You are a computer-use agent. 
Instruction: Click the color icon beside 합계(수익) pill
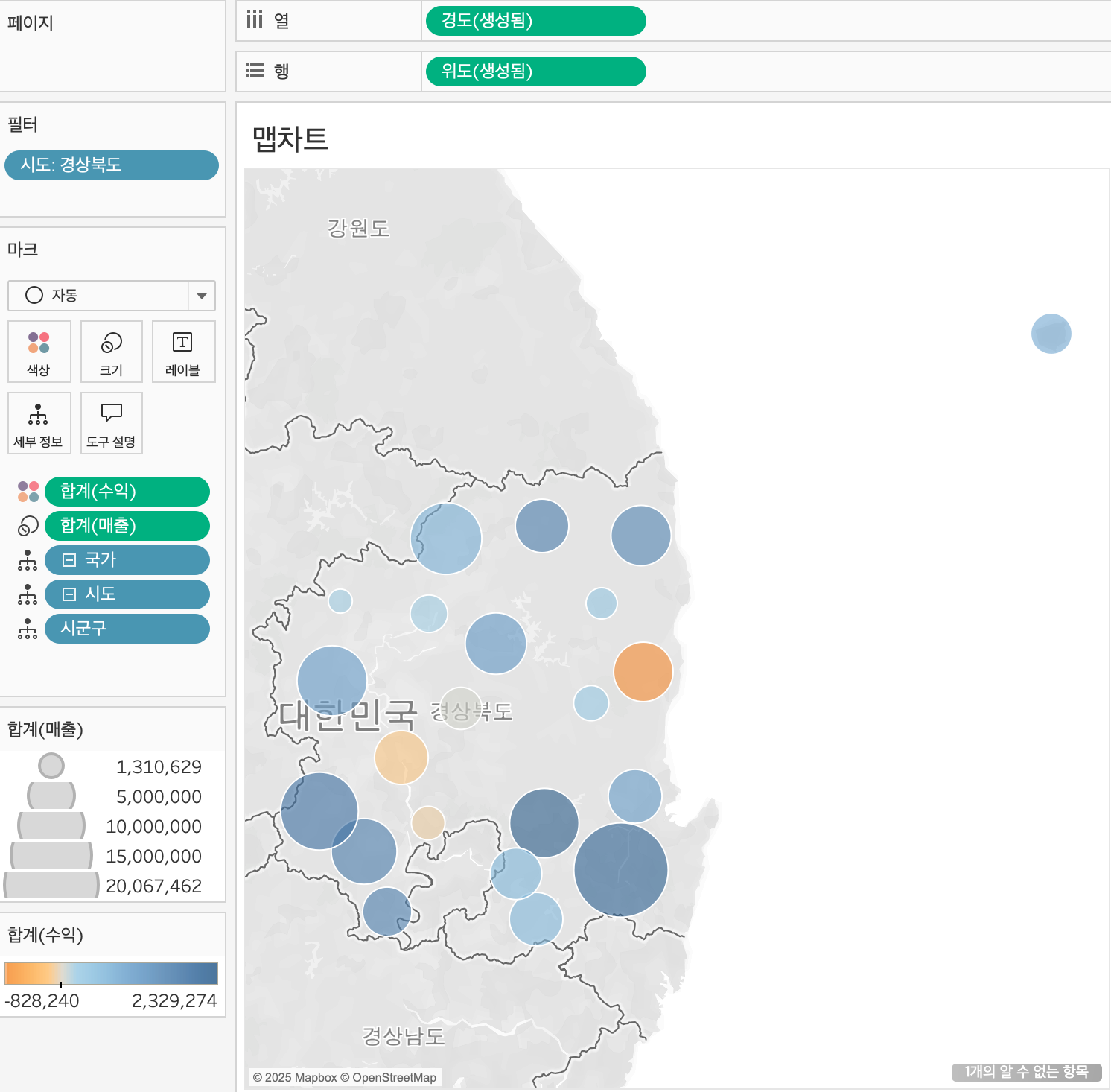click(x=28, y=492)
